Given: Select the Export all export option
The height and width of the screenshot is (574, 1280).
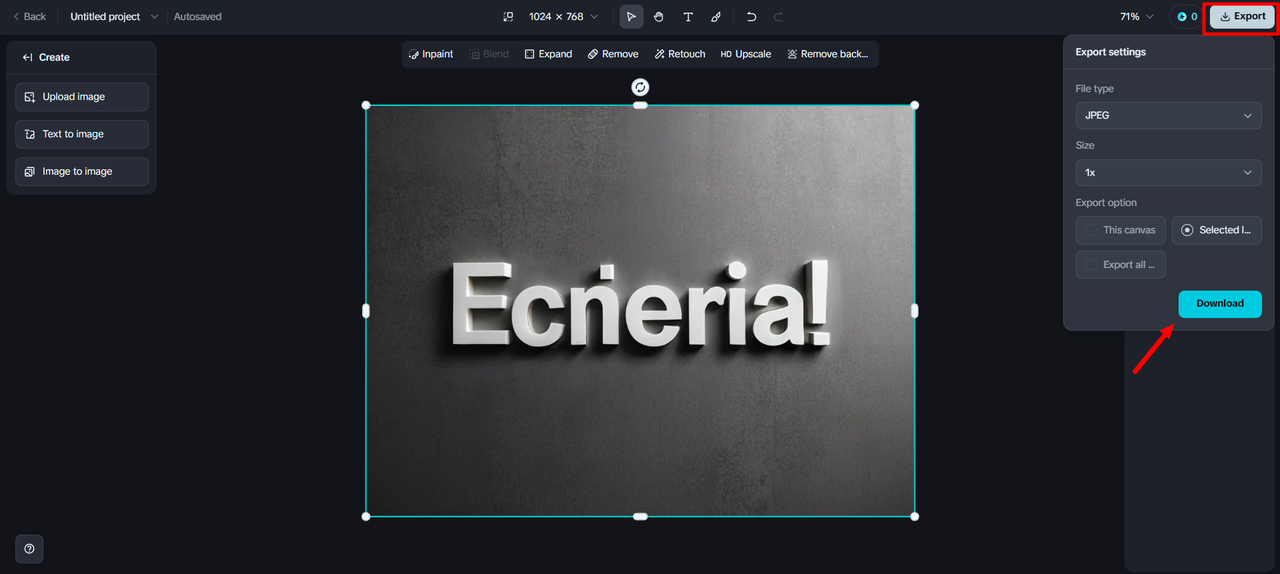Looking at the screenshot, I should click(1121, 265).
